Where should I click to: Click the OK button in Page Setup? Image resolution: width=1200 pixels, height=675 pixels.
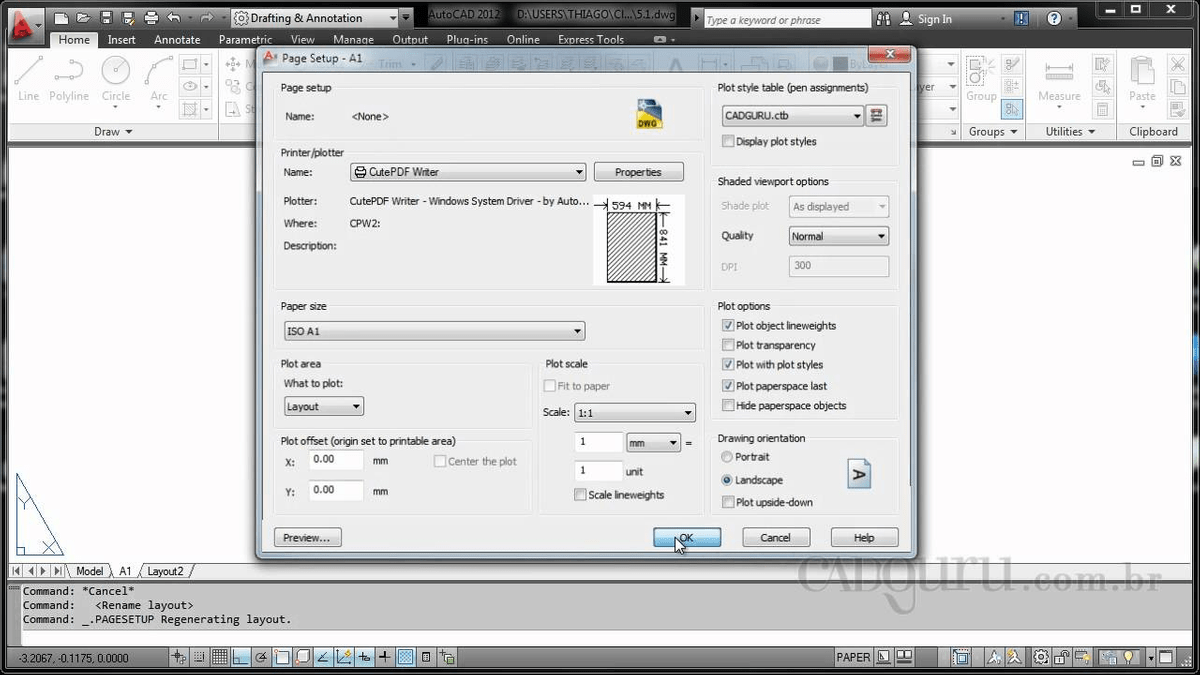coord(687,538)
